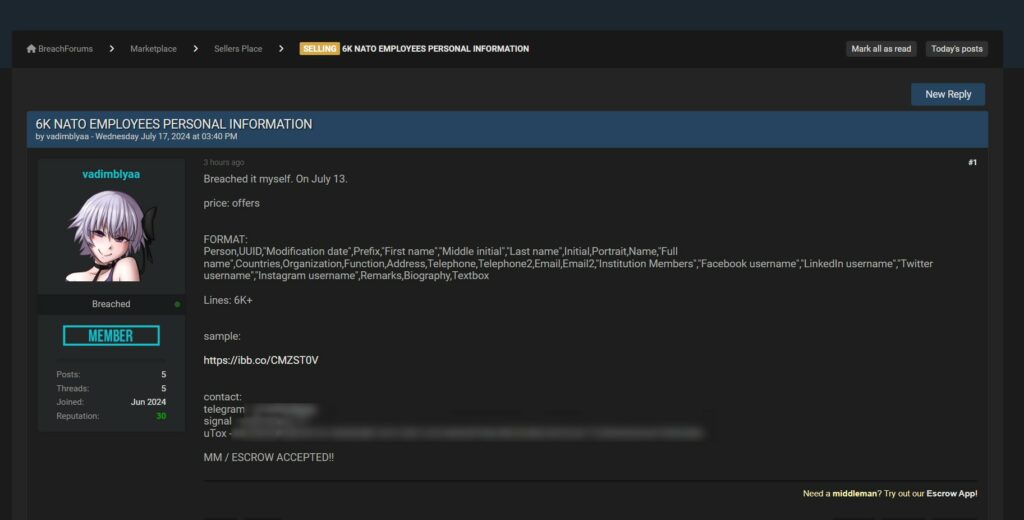Click the MEMBER rank badge
1024x520 pixels.
click(x=111, y=336)
